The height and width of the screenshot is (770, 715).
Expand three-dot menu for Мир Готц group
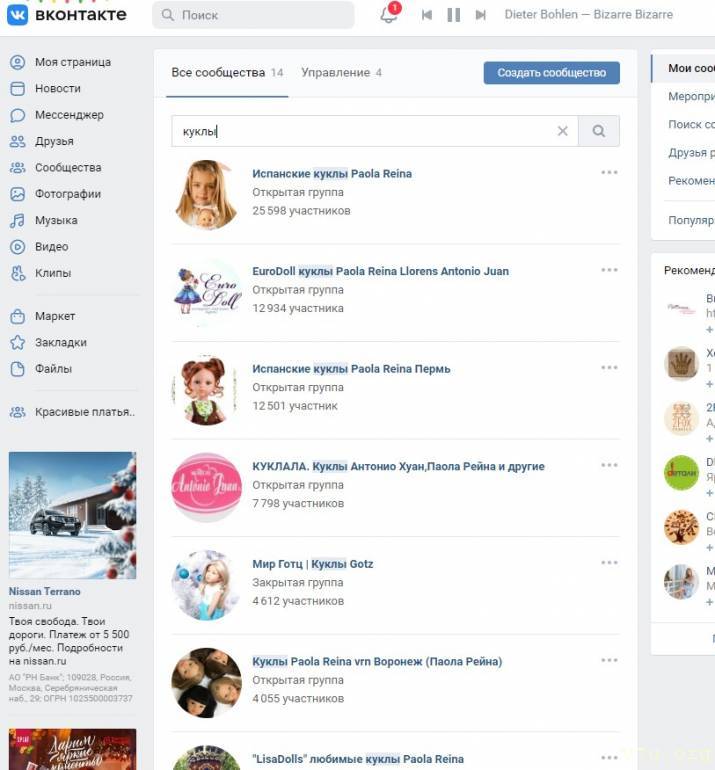click(x=609, y=564)
